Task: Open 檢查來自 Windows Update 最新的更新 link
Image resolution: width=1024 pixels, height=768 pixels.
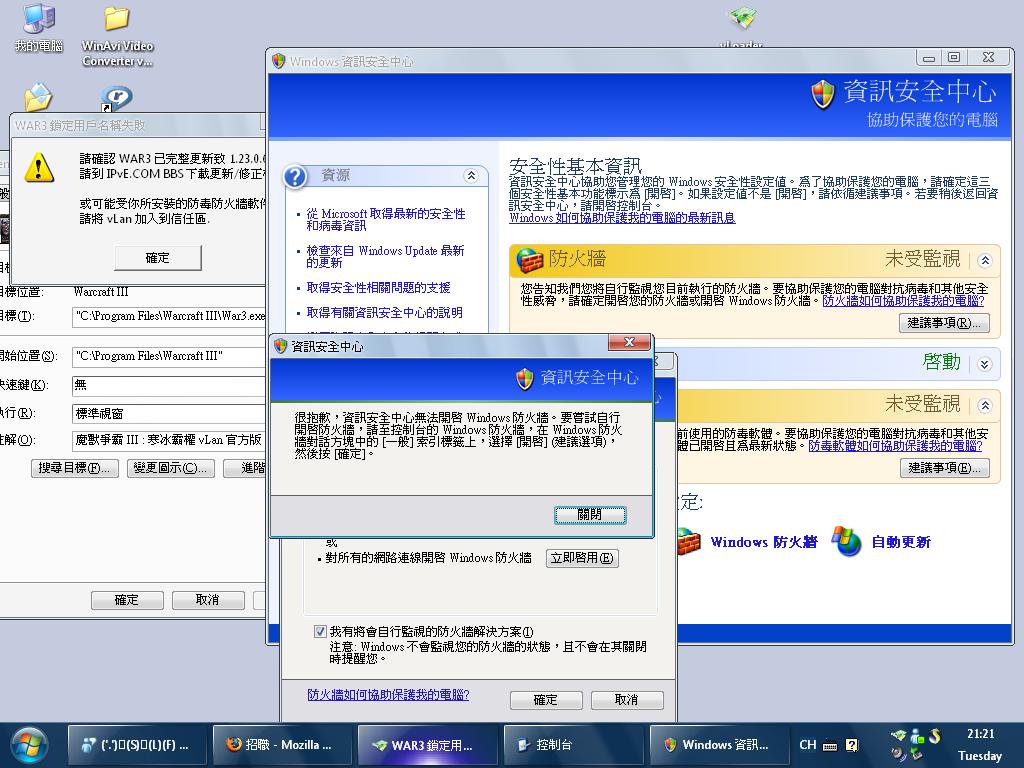Action: (x=385, y=257)
